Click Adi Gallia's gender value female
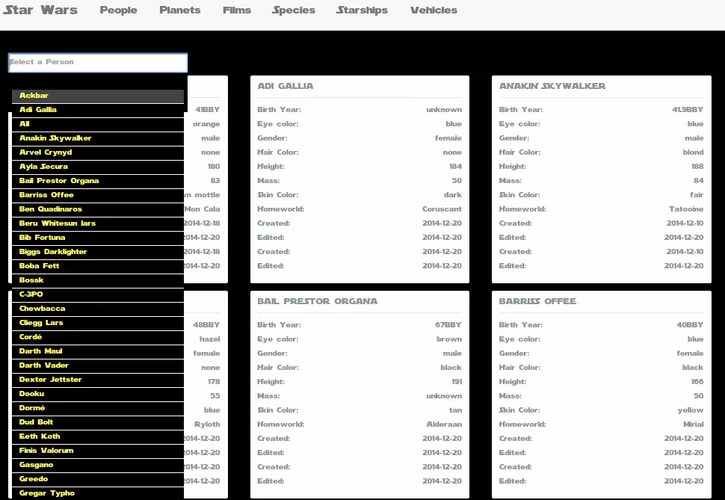This screenshot has height=500, width=725. [x=448, y=138]
